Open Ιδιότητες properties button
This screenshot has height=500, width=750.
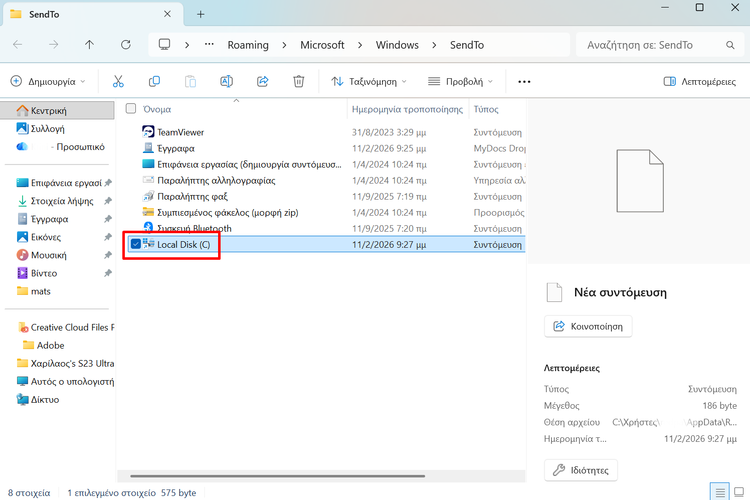pos(581,470)
